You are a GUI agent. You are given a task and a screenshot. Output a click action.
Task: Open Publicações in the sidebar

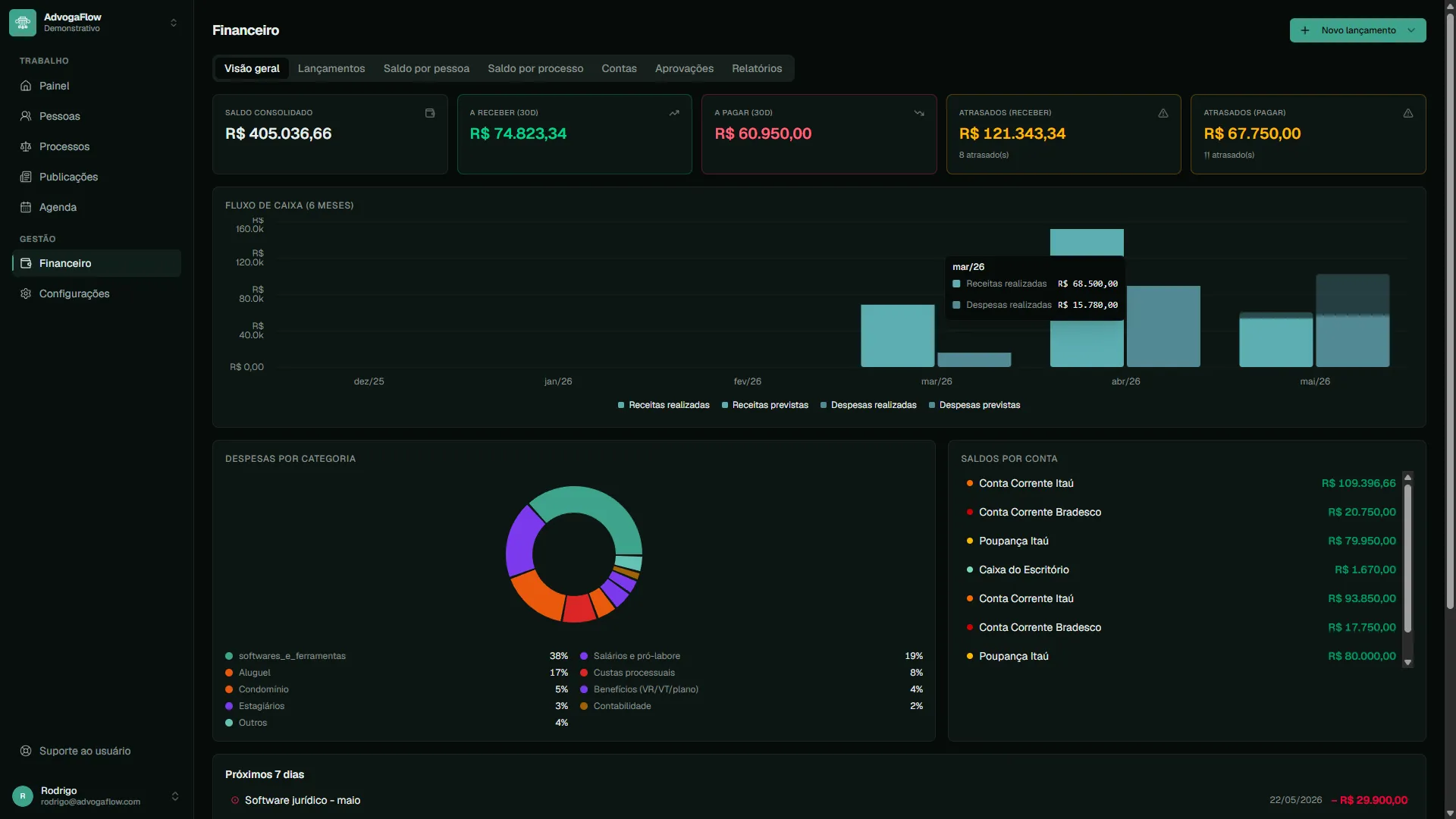coord(96,177)
